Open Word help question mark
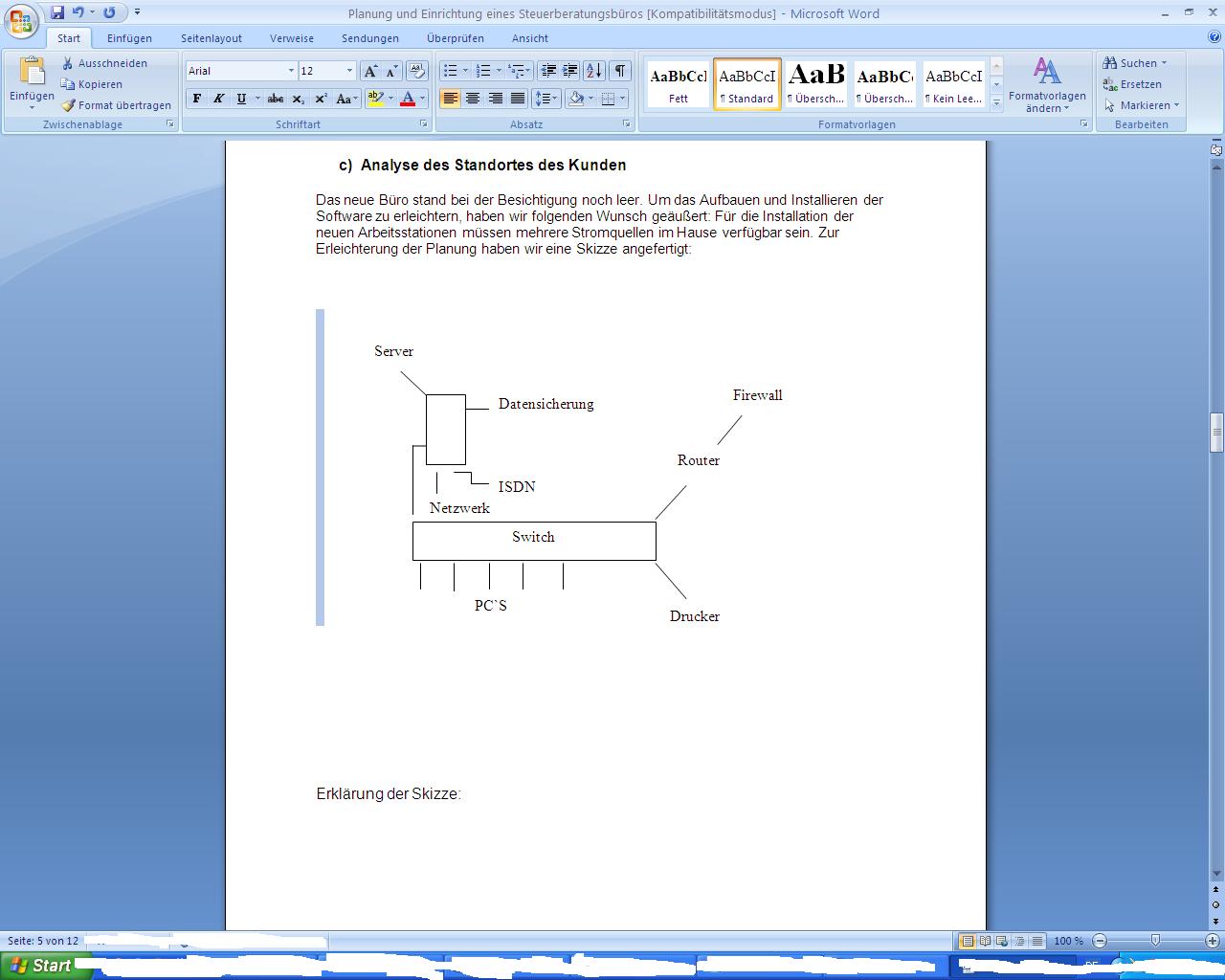 [x=1214, y=37]
